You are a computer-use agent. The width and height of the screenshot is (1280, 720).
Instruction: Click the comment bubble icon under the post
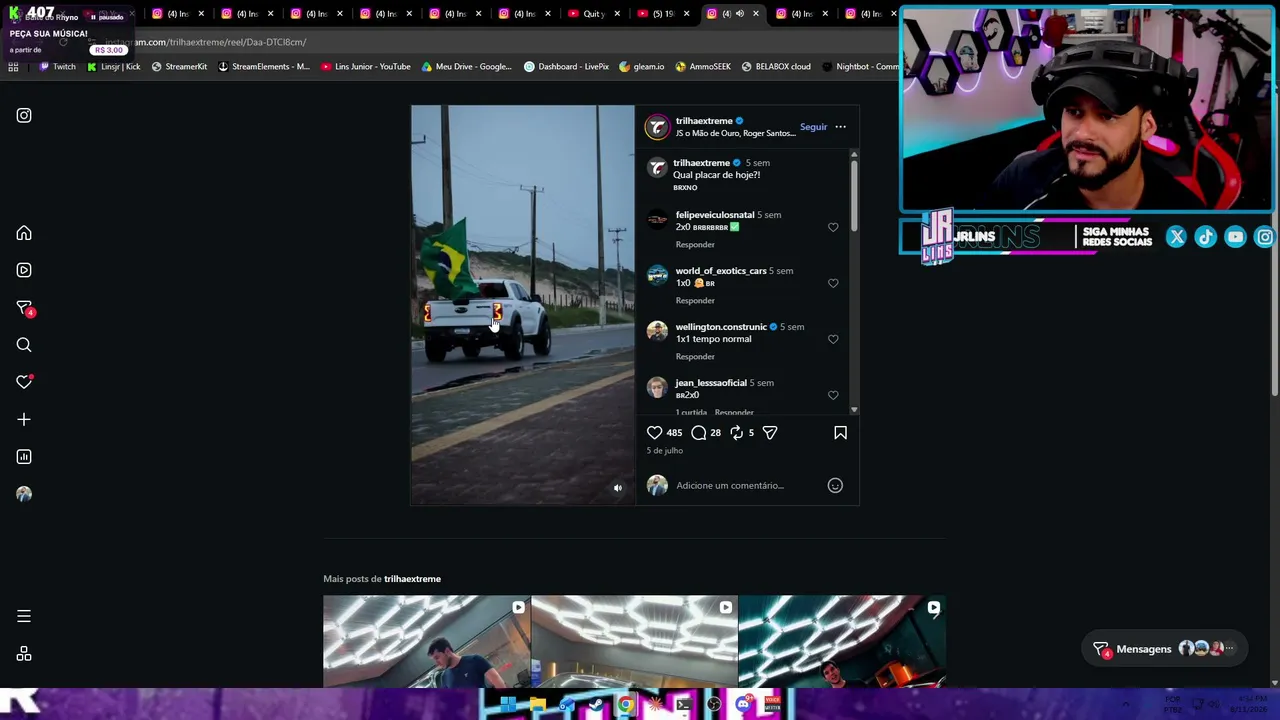[x=699, y=432]
